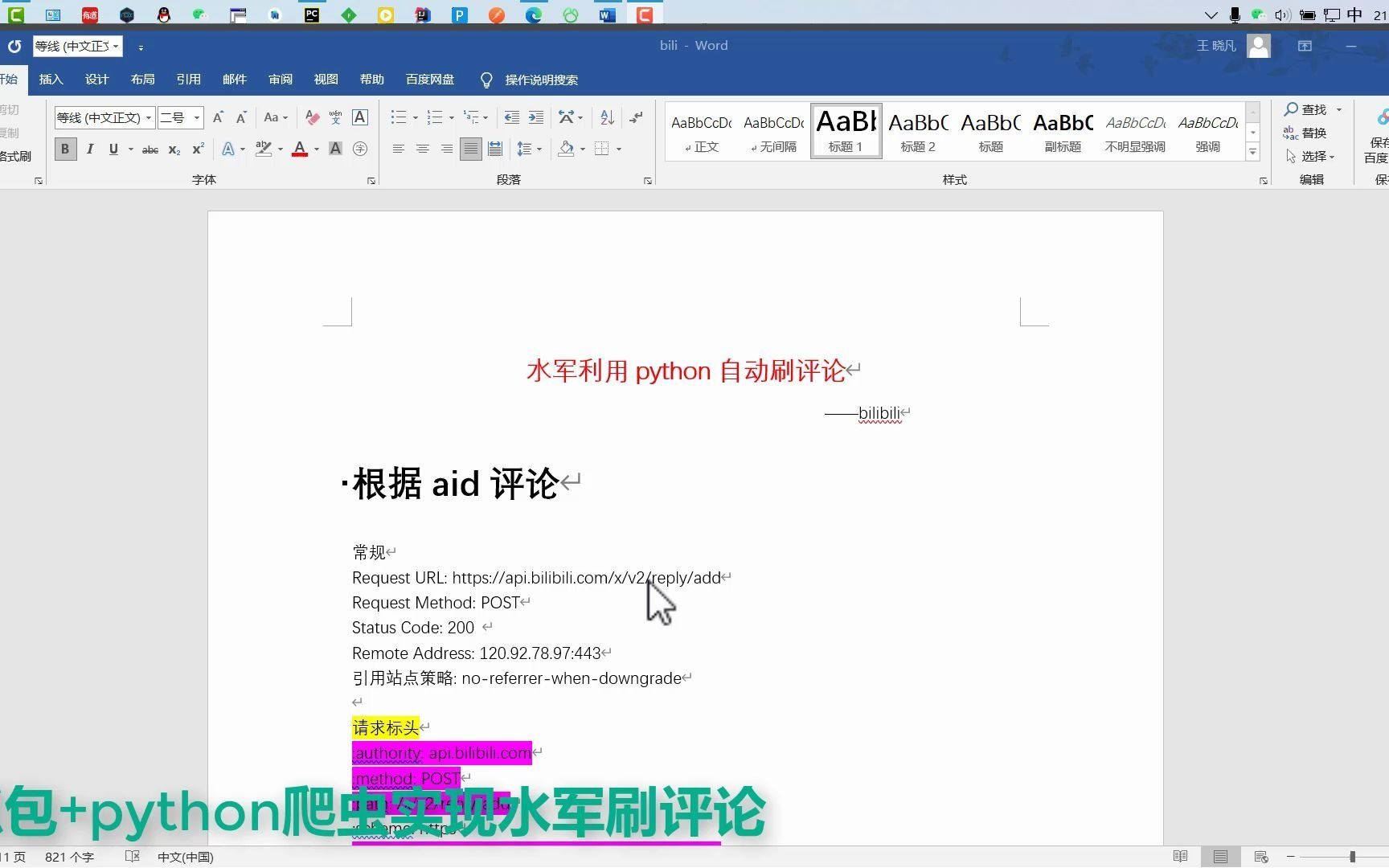
Task: Align text left
Action: (x=398, y=149)
